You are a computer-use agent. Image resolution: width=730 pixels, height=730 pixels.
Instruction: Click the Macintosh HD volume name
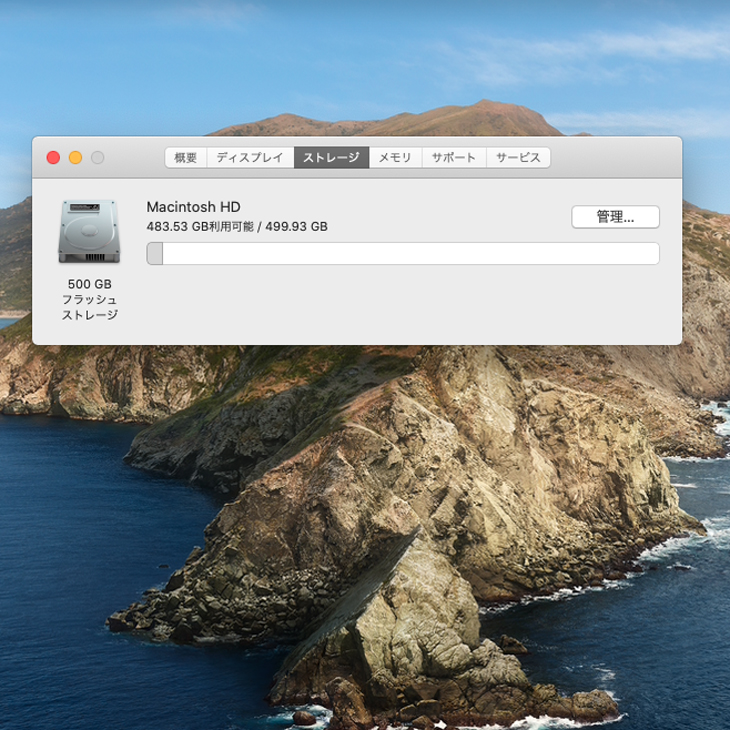[x=193, y=207]
